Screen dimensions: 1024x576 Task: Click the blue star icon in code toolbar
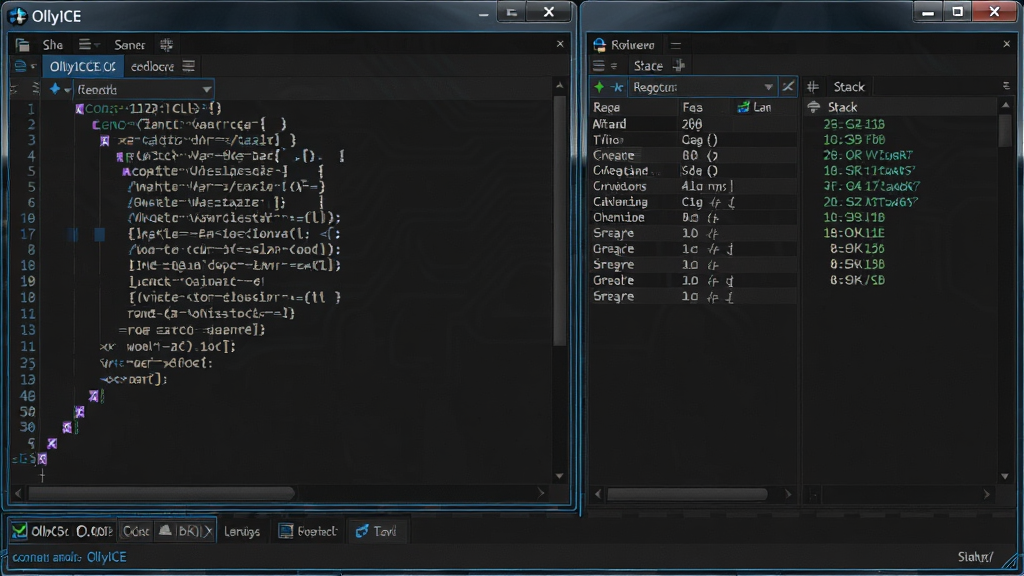(54, 89)
